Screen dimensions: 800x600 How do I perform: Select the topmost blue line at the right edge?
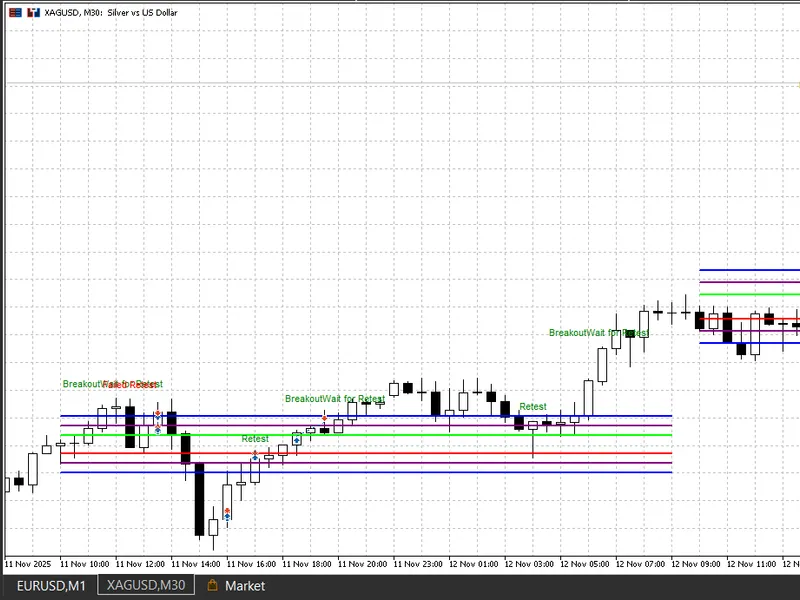tap(749, 270)
